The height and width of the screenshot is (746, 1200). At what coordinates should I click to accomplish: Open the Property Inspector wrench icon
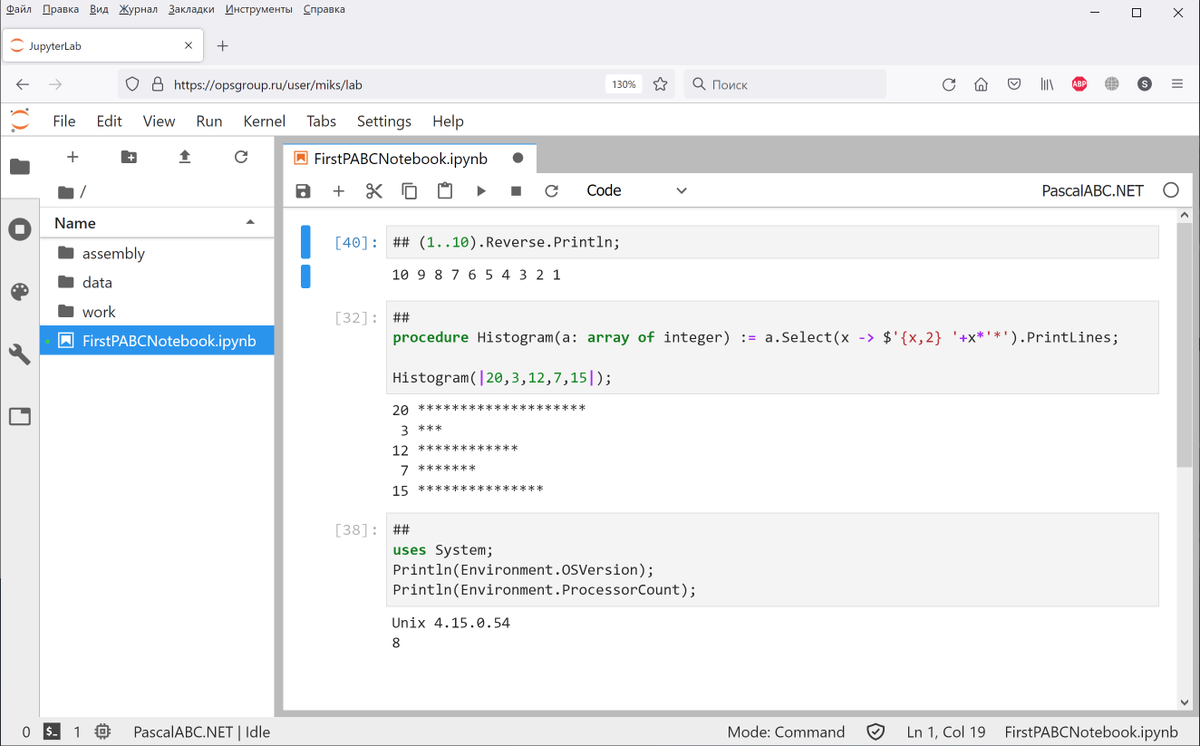pos(20,353)
